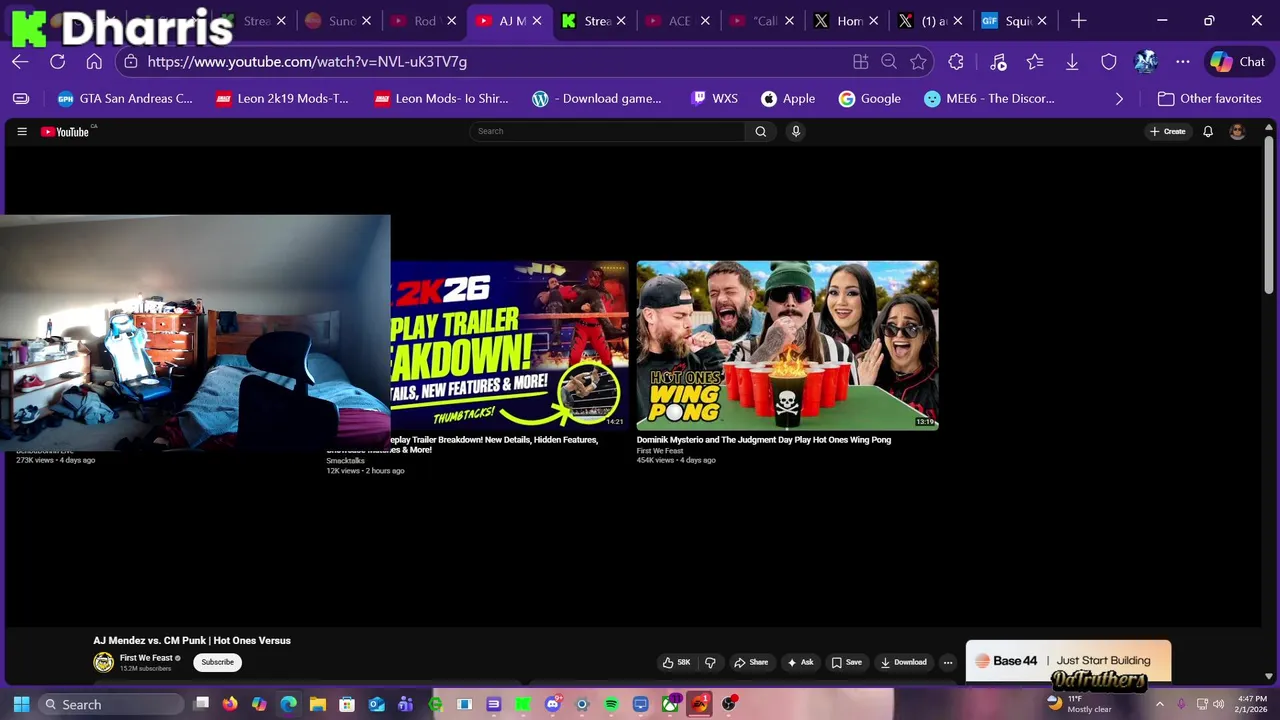This screenshot has width=1280, height=720.
Task: Open YouTube notifications bell
Action: tap(1208, 132)
